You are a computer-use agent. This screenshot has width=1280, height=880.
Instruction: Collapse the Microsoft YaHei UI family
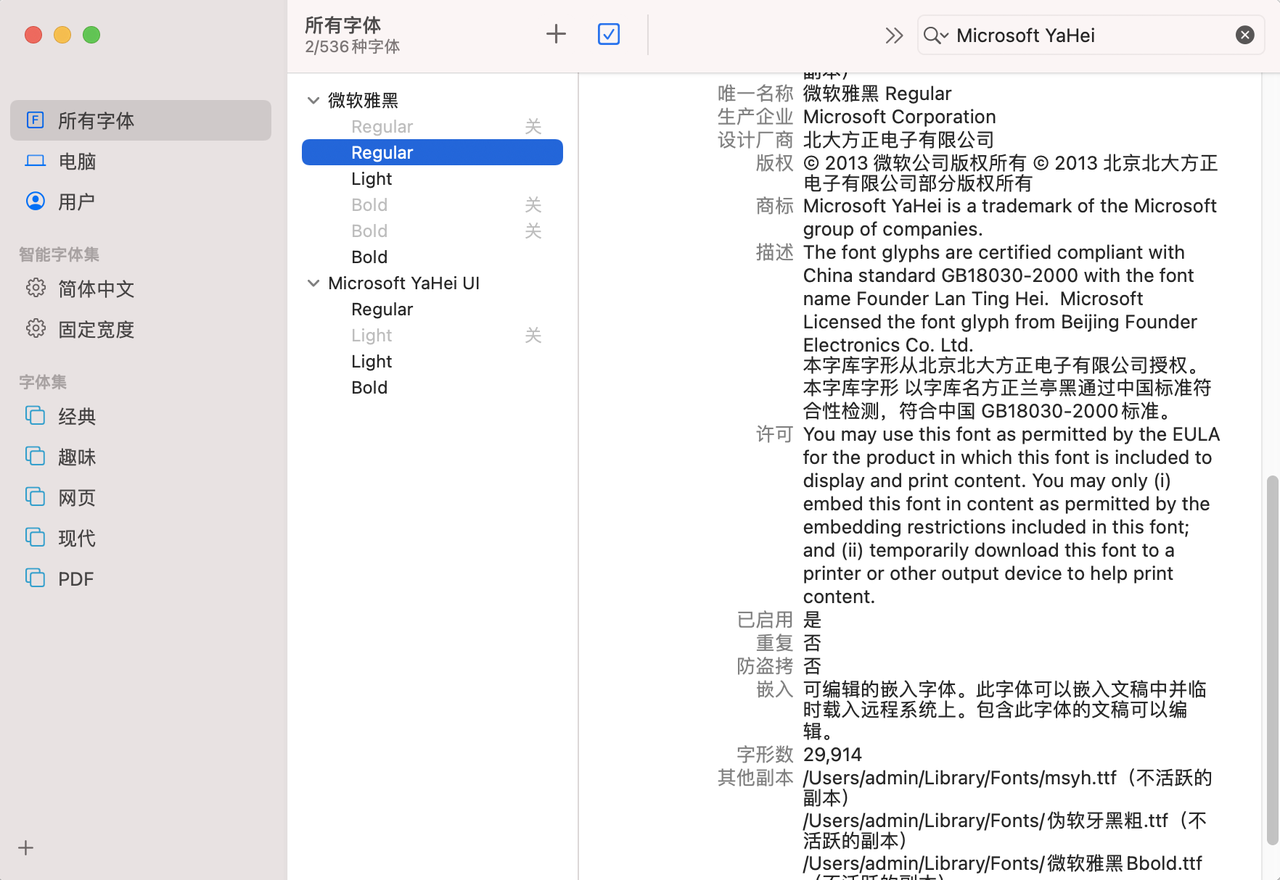pyautogui.click(x=313, y=283)
